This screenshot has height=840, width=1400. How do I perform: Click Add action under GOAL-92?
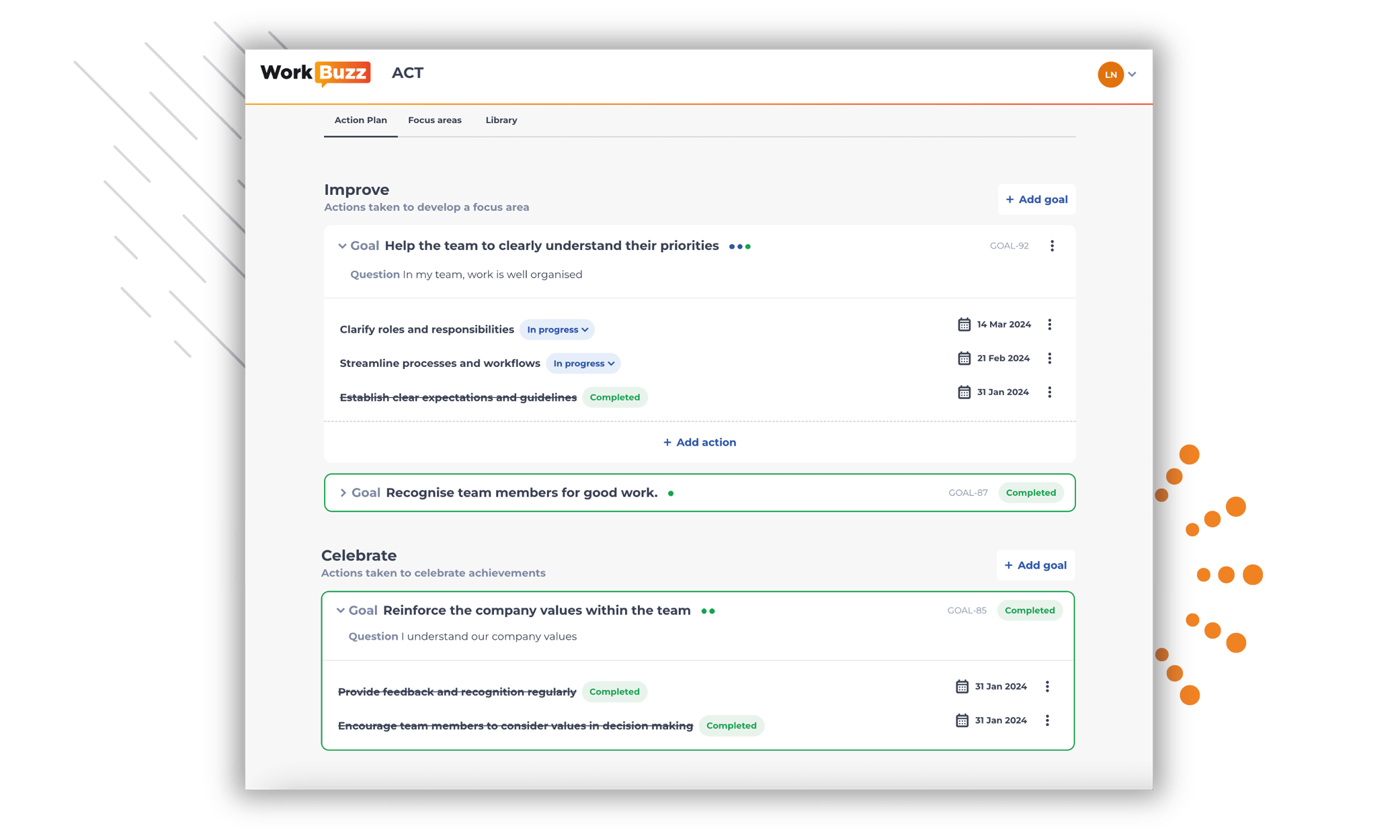click(699, 442)
